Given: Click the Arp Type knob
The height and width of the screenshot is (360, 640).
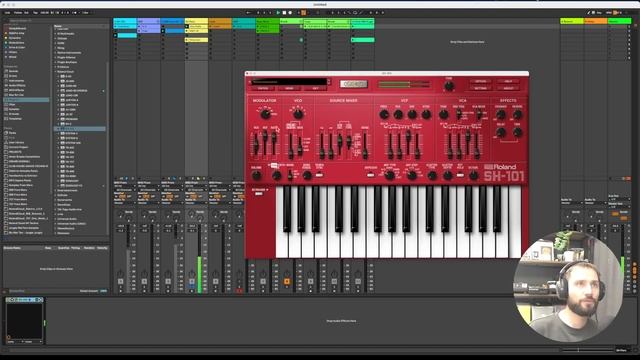Looking at the screenshot, I should [x=390, y=176].
